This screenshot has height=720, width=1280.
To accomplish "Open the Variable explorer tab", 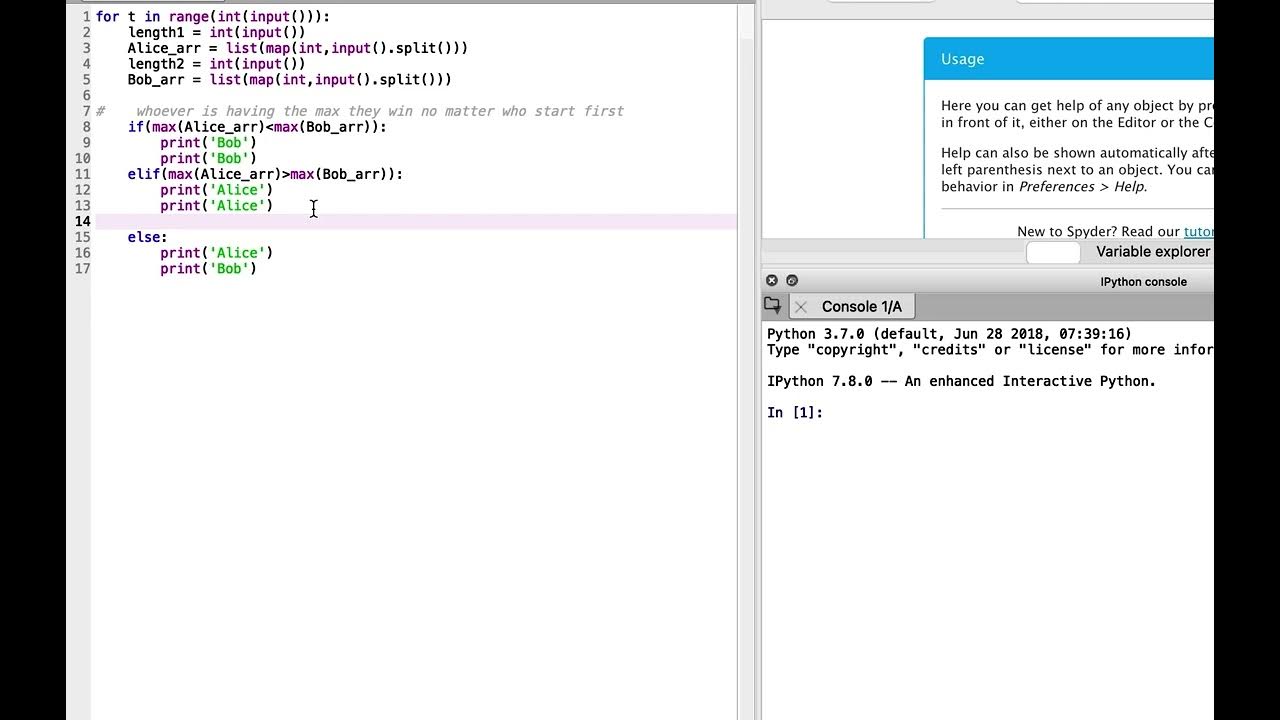I will [x=1153, y=252].
